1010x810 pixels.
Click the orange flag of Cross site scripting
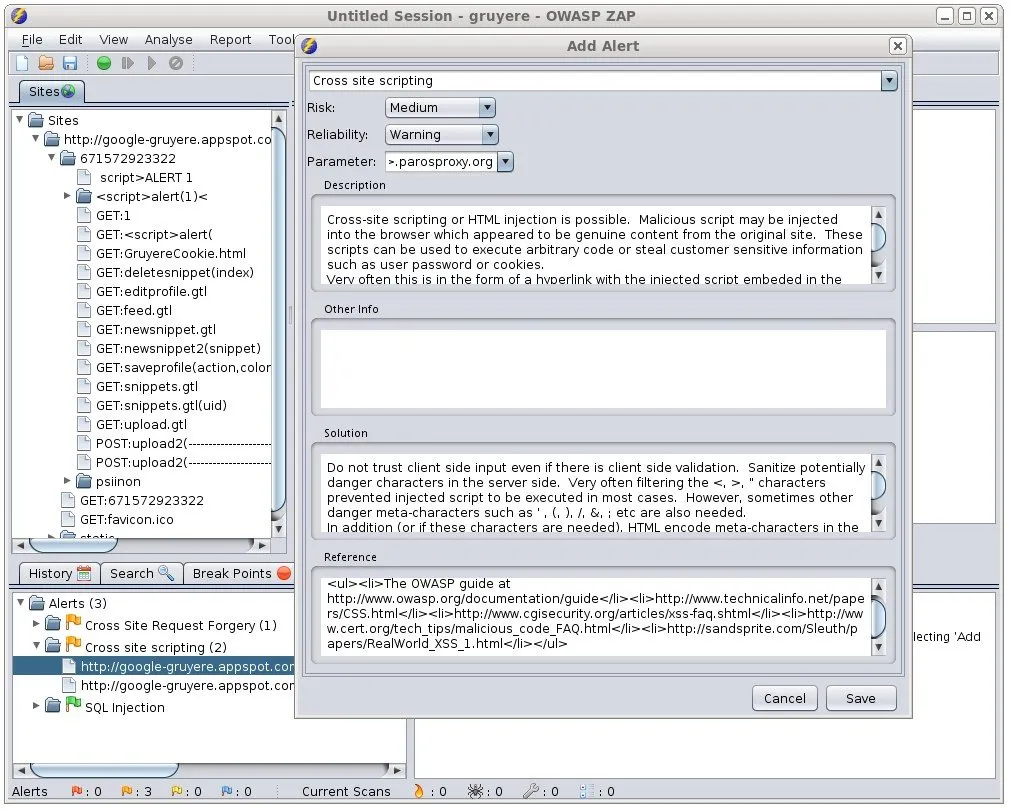[x=73, y=645]
